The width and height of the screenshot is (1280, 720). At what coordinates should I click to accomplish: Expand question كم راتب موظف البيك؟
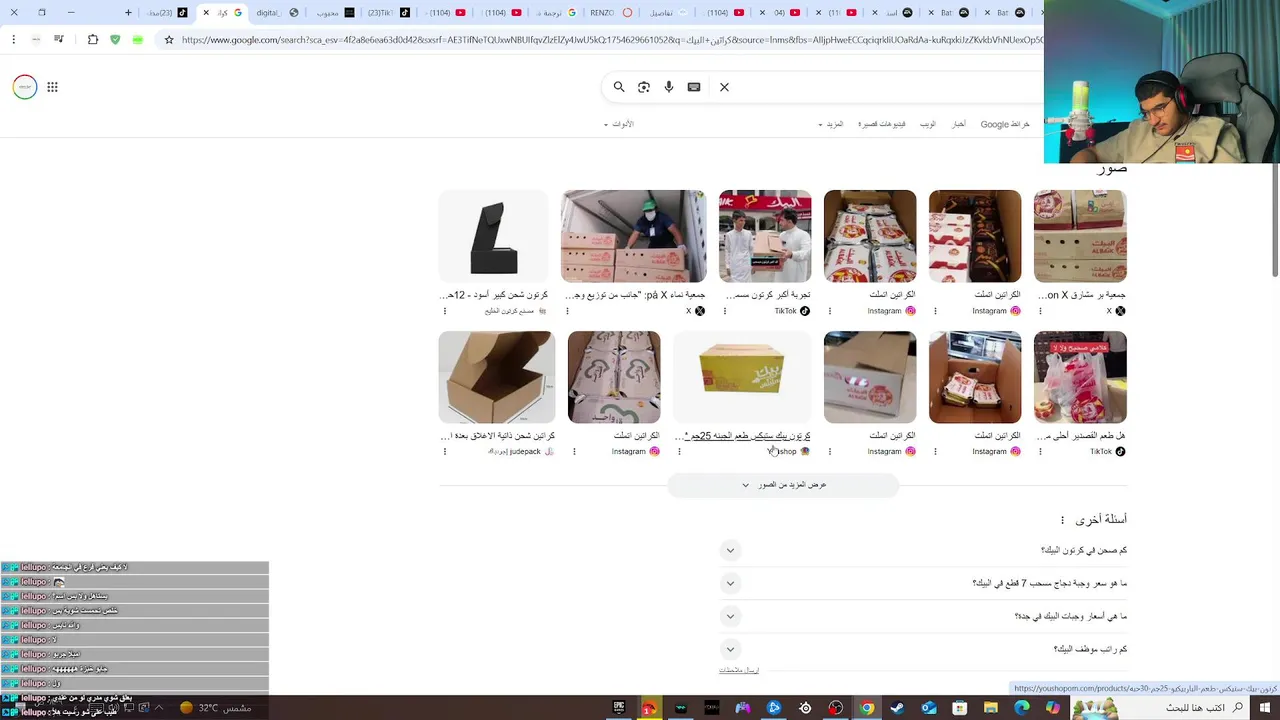(730, 649)
